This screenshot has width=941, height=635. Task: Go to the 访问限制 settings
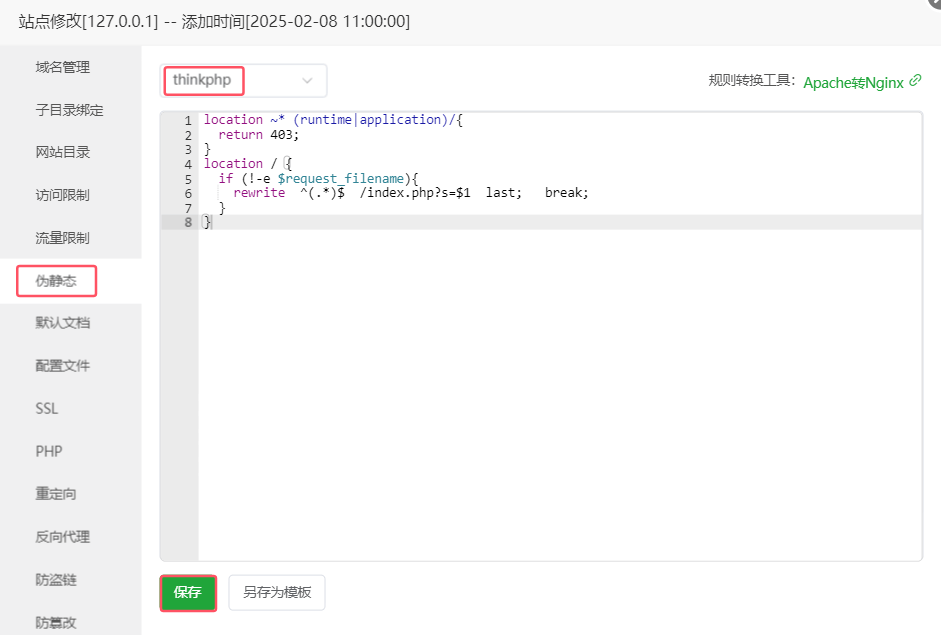[x=62, y=195]
